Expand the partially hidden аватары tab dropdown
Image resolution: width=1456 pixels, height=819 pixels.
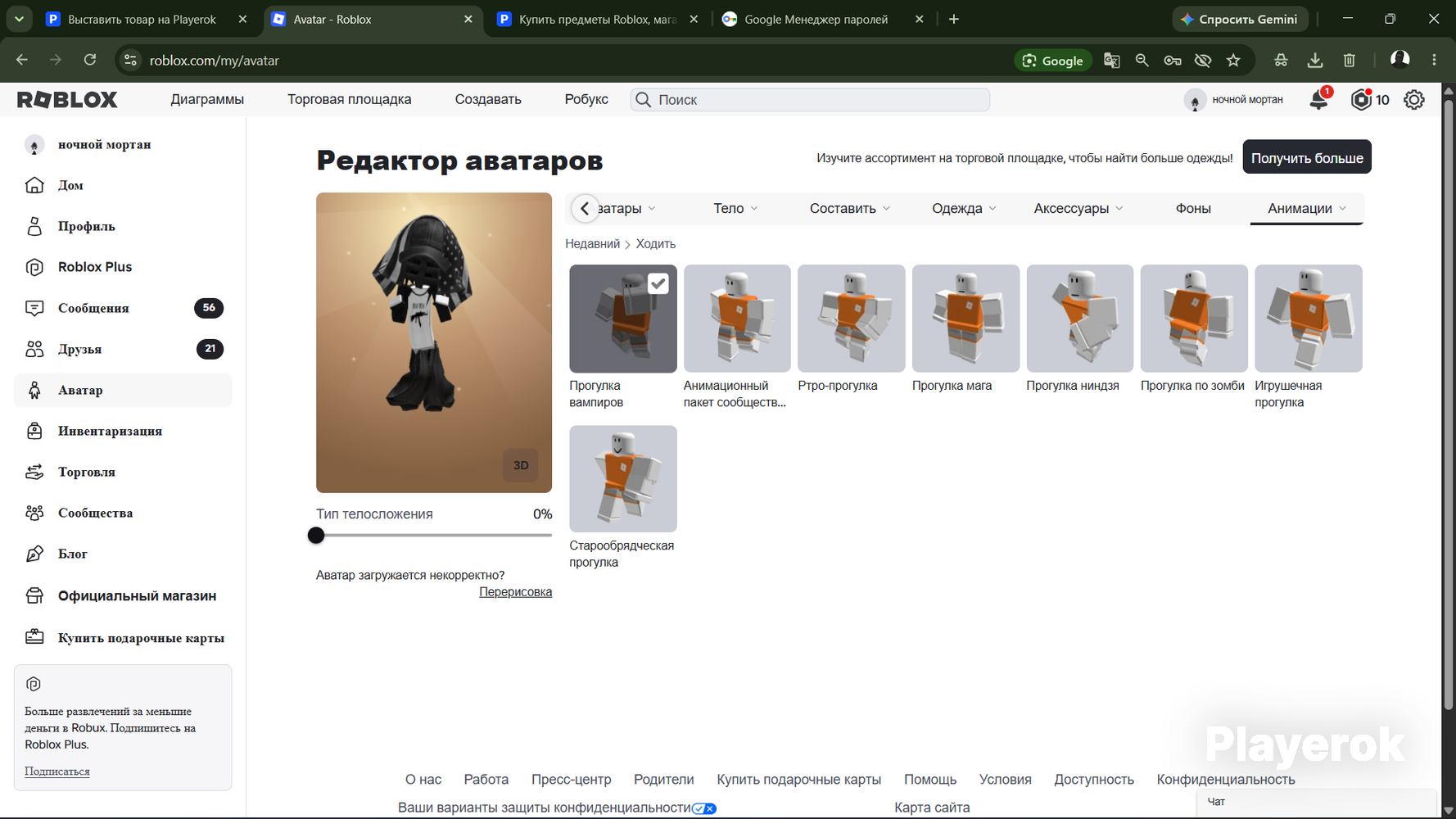click(626, 208)
